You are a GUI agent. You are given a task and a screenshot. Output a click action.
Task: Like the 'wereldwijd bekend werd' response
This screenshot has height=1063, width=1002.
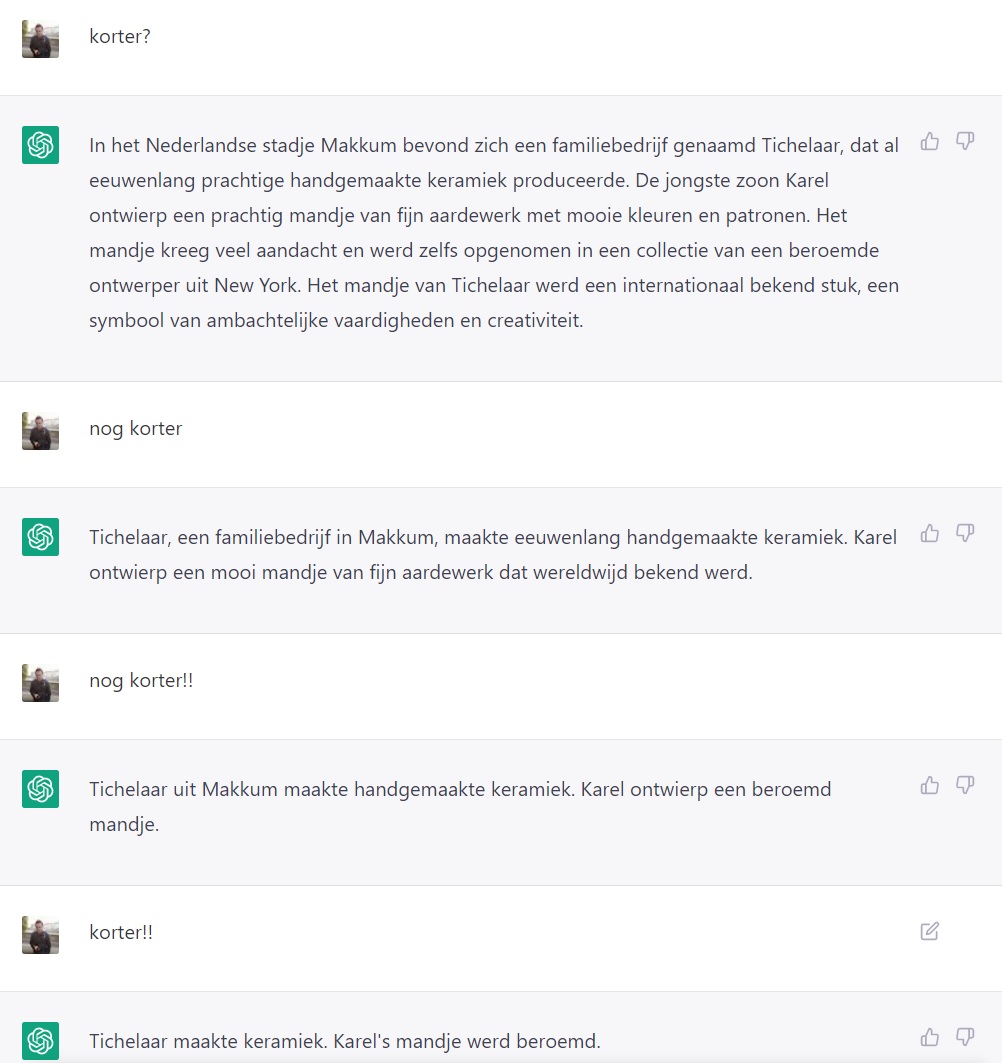tap(930, 533)
